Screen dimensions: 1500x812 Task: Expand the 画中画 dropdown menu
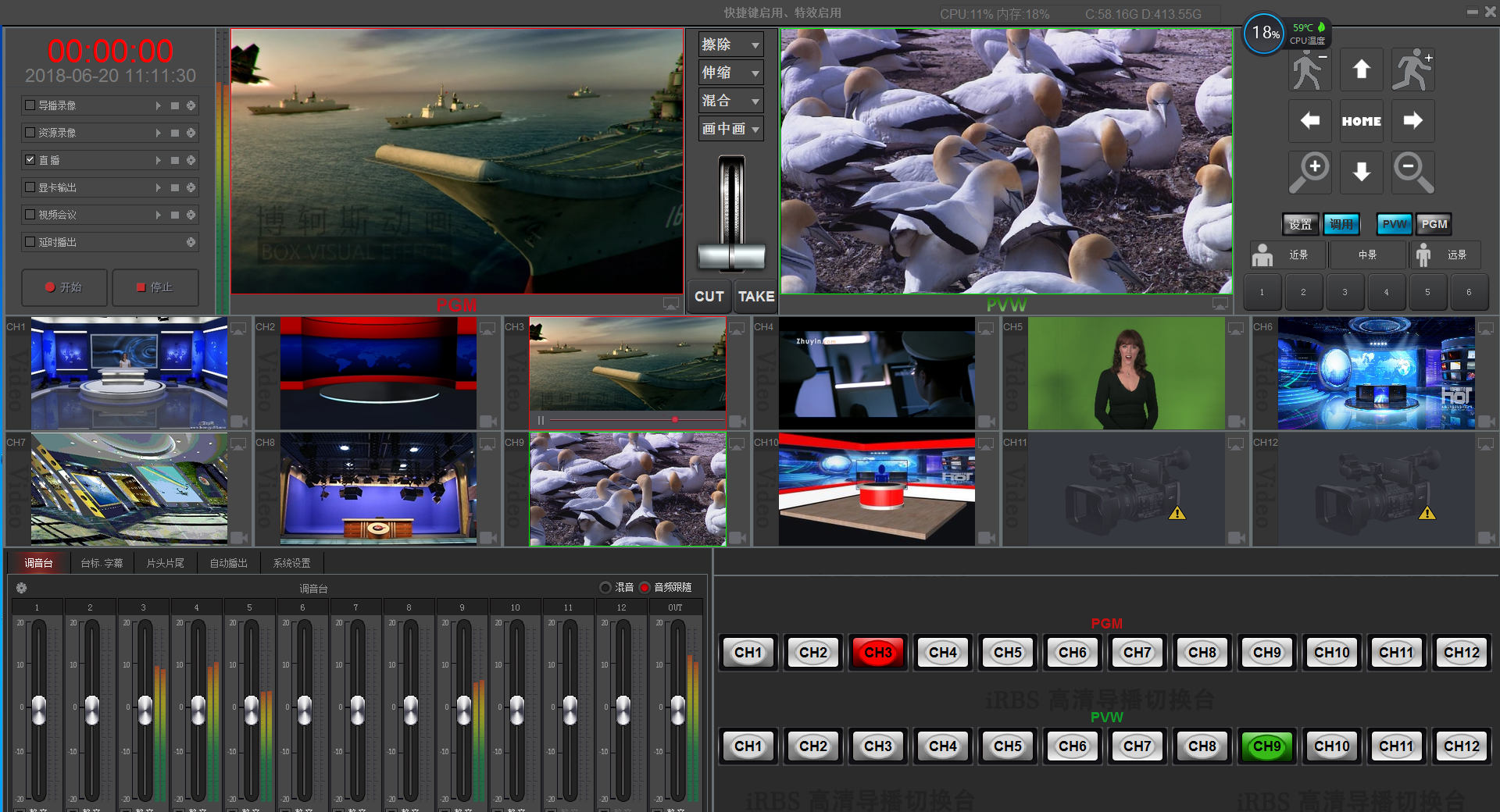coord(730,129)
